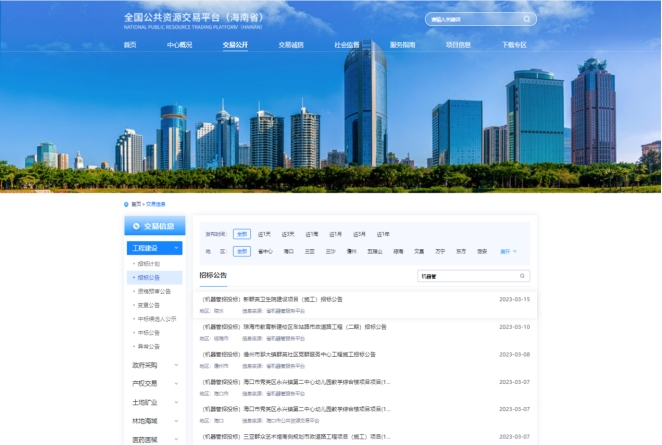The image size is (662, 445).
Task: Filter region by 三亚
Action: (309, 251)
